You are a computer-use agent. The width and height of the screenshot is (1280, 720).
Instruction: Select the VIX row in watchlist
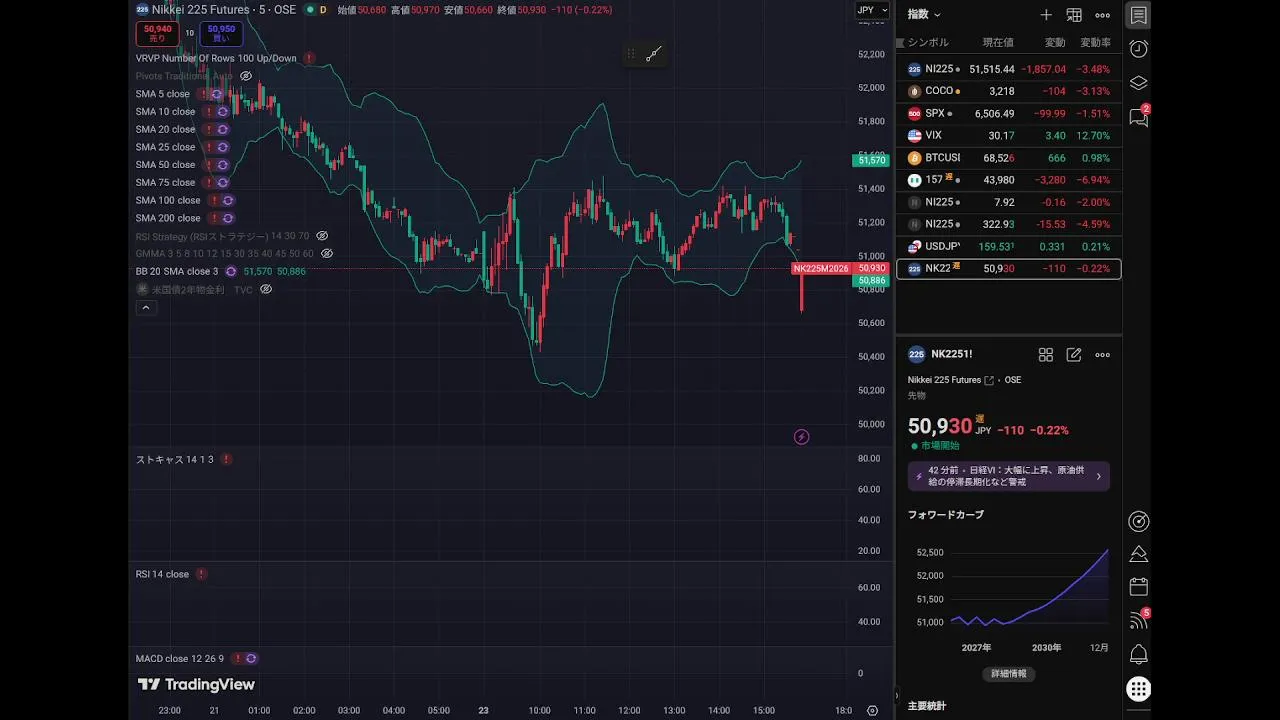click(1008, 135)
